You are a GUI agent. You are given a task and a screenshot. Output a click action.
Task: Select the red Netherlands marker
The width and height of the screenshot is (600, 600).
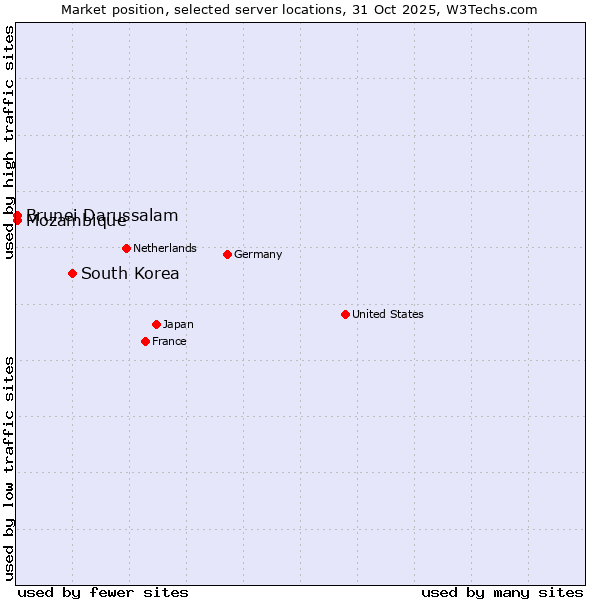click(126, 248)
